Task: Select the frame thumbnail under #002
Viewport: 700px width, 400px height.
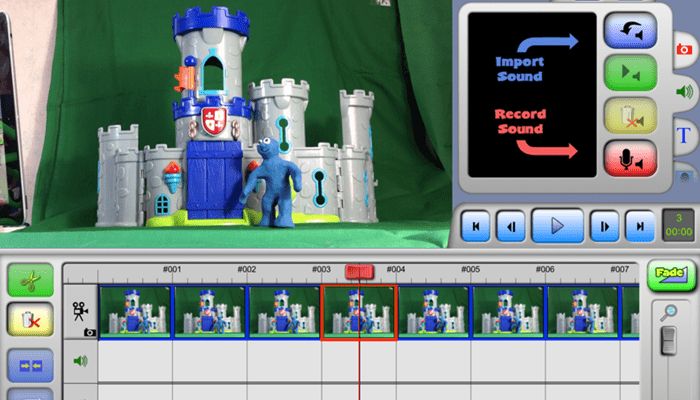Action: pyautogui.click(x=210, y=312)
